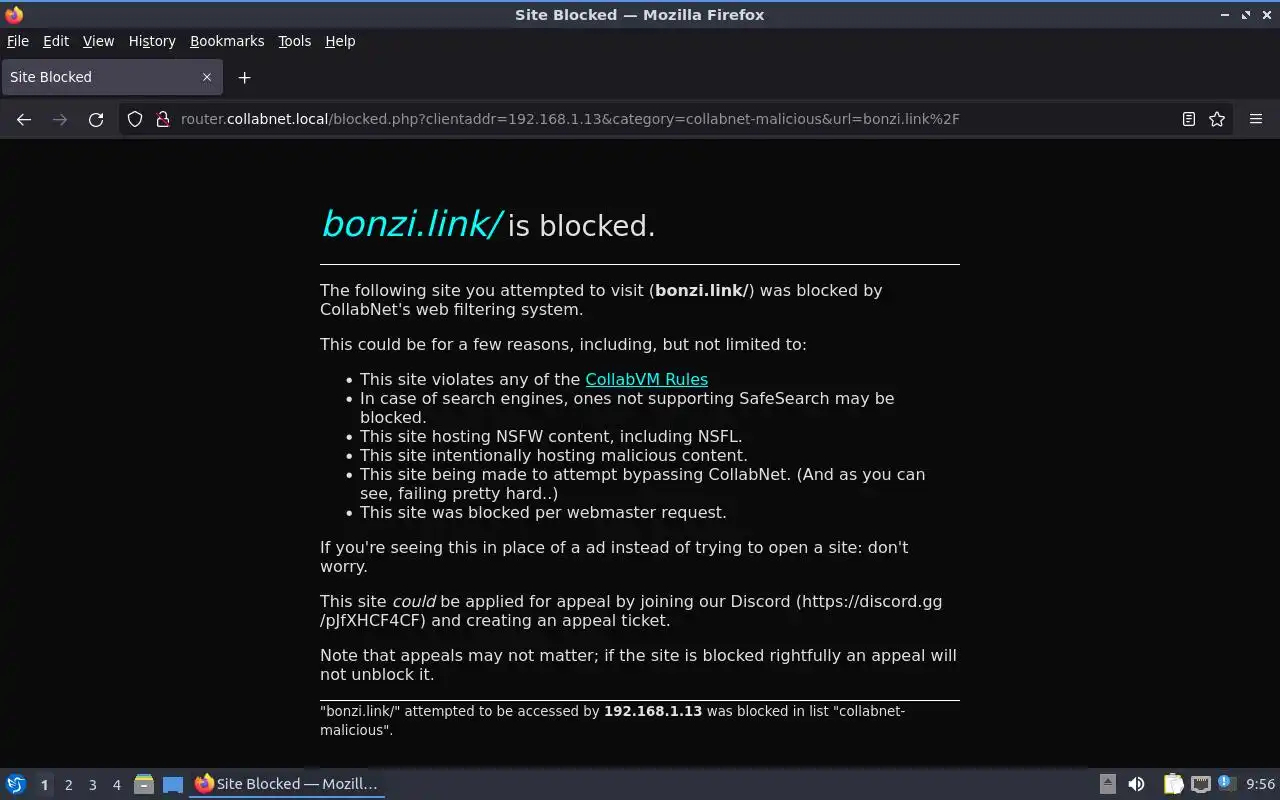The height and width of the screenshot is (800, 1280).
Task: Click the connection padlock icon
Action: (x=163, y=119)
